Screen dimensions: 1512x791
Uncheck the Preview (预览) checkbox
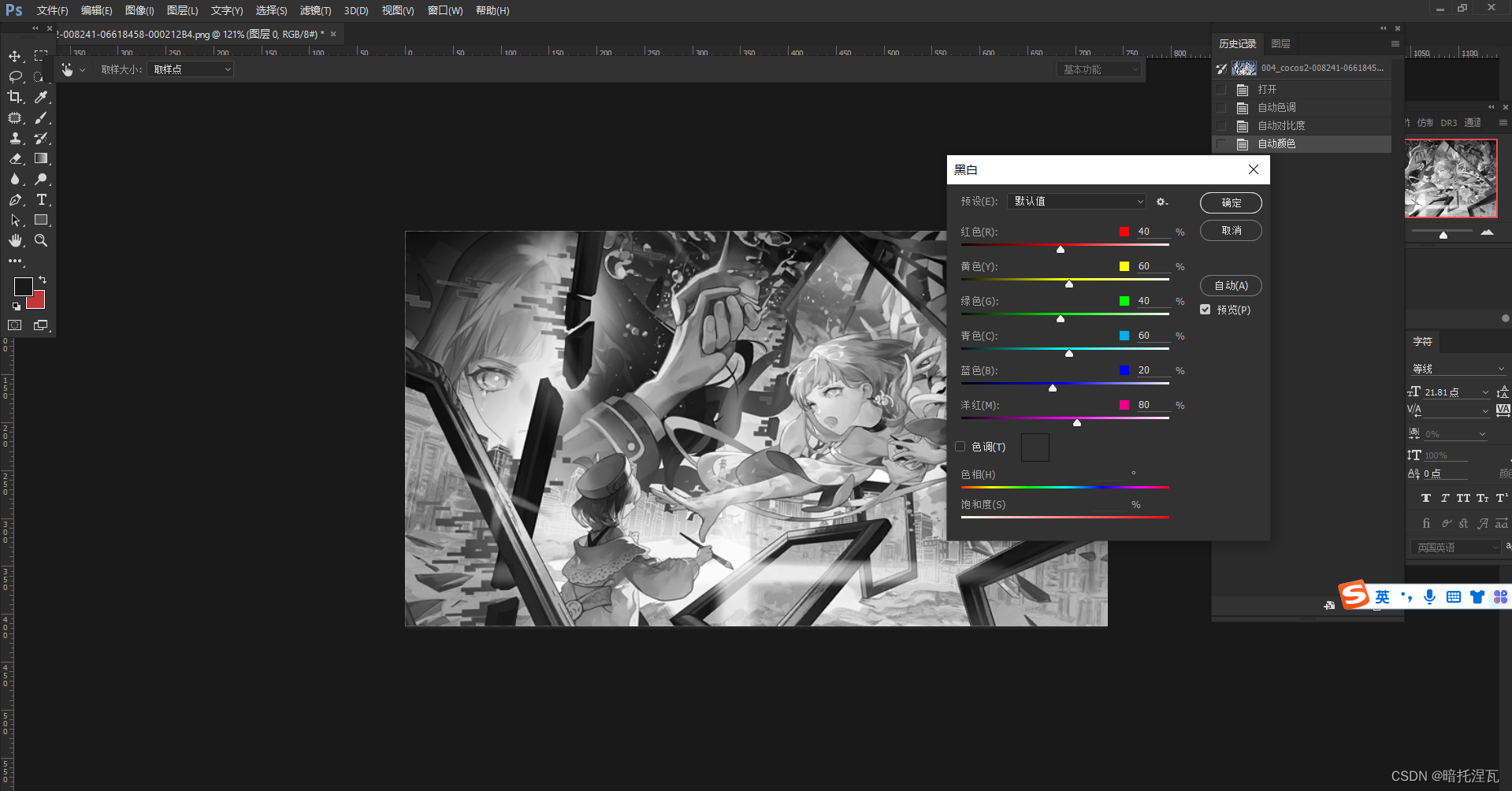tap(1206, 310)
